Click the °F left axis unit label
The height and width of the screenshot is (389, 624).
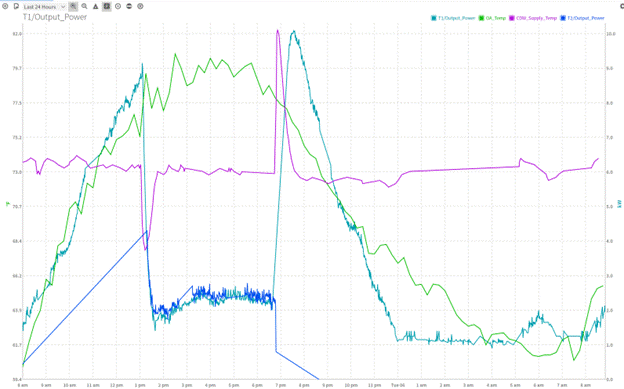click(x=7, y=204)
